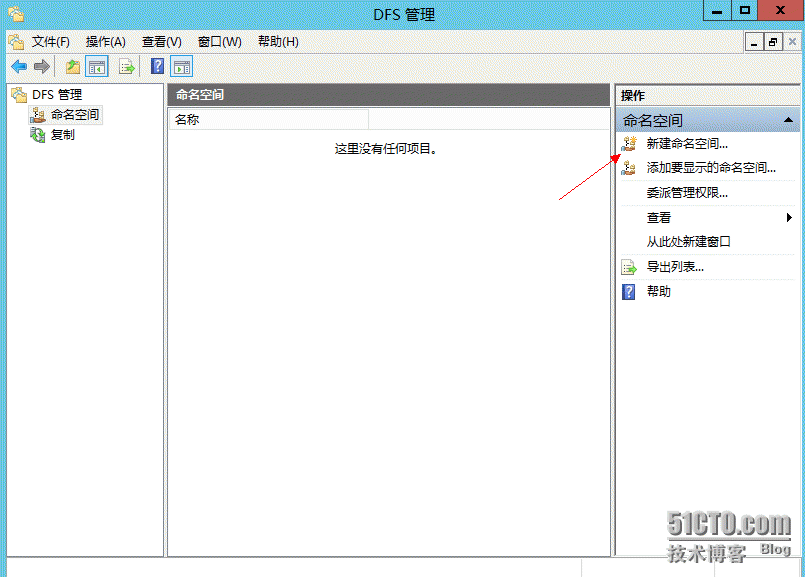Click the 帮助 question-mark icon in actions pane

(x=628, y=292)
